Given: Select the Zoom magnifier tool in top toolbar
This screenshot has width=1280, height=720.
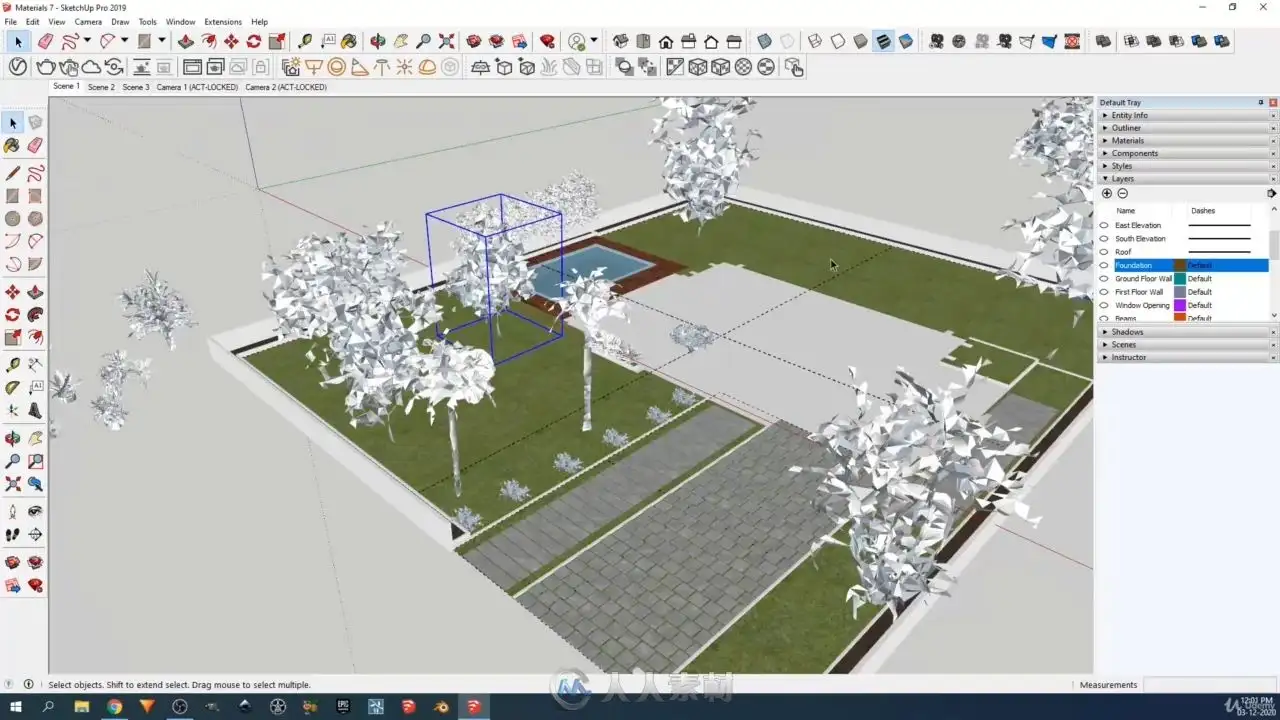Looking at the screenshot, I should 424,41.
